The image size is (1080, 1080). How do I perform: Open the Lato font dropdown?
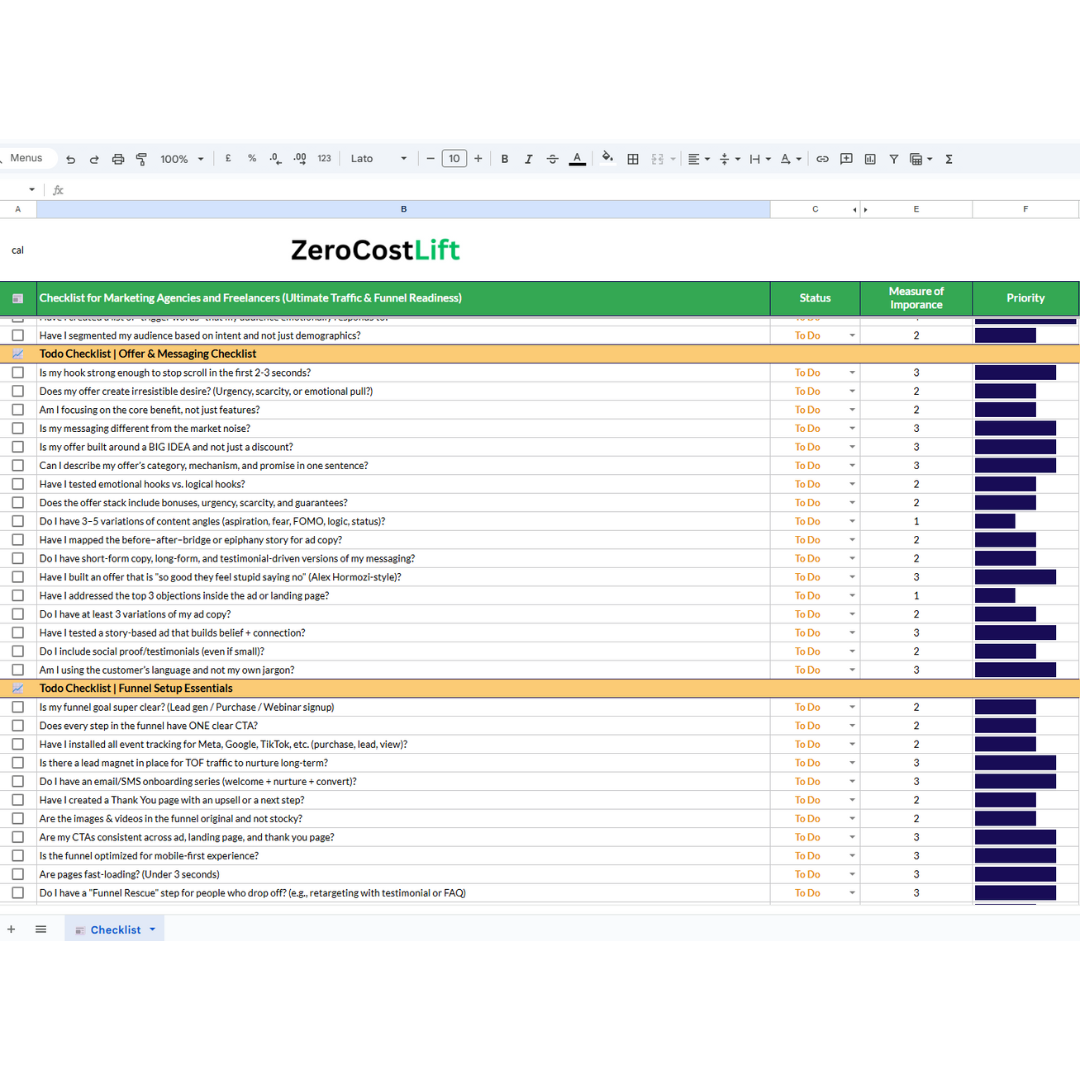point(378,159)
